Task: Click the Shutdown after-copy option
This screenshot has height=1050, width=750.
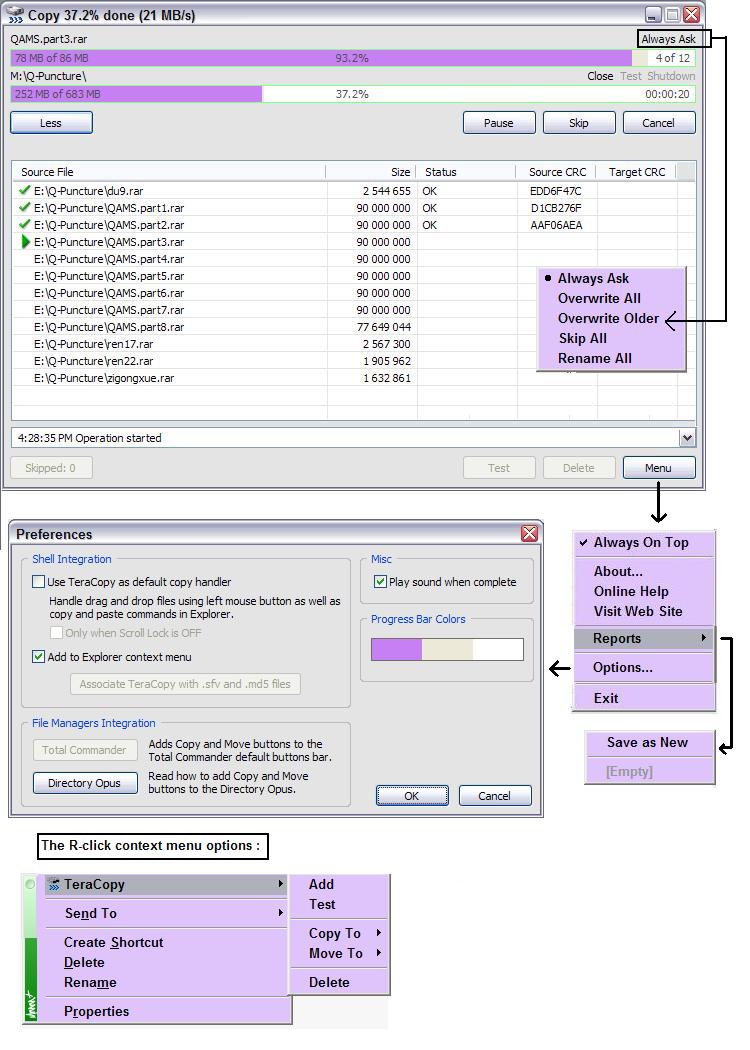Action: (671, 76)
